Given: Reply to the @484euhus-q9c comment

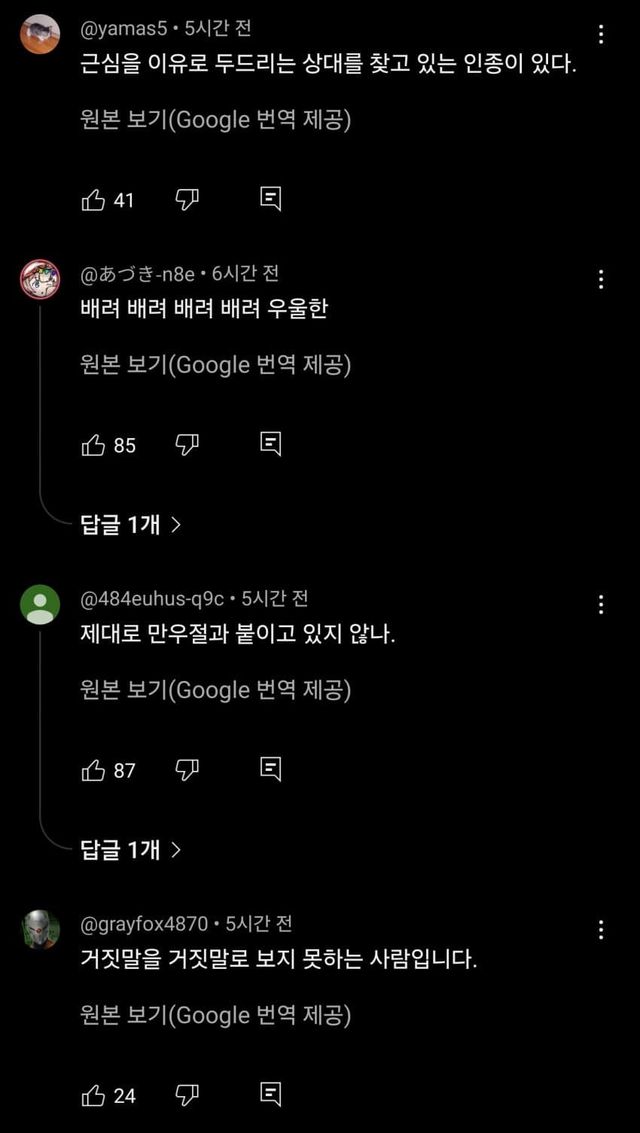Looking at the screenshot, I should [x=270, y=770].
